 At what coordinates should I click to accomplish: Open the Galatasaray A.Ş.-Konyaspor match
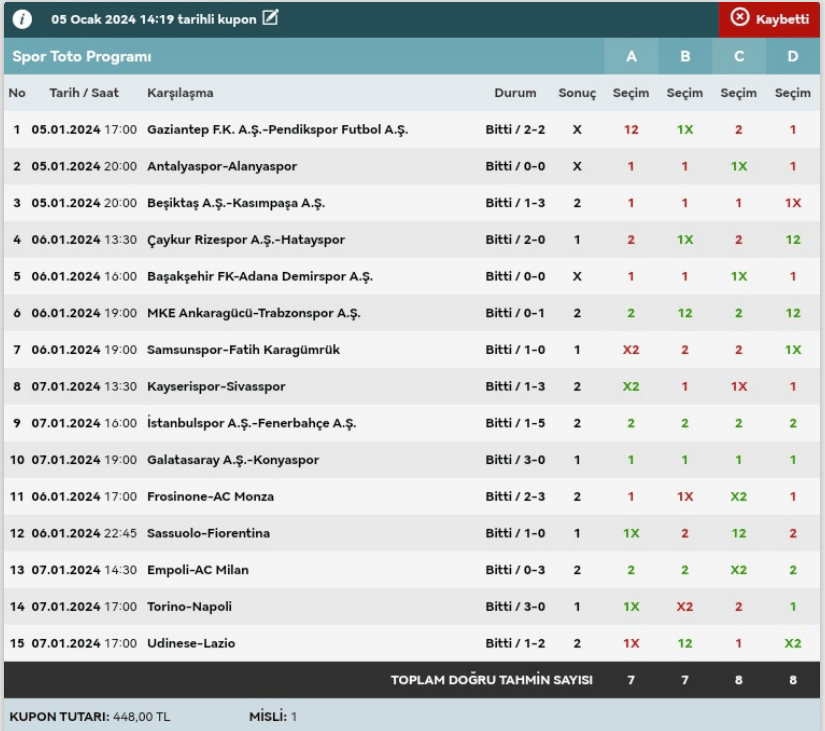[x=233, y=460]
